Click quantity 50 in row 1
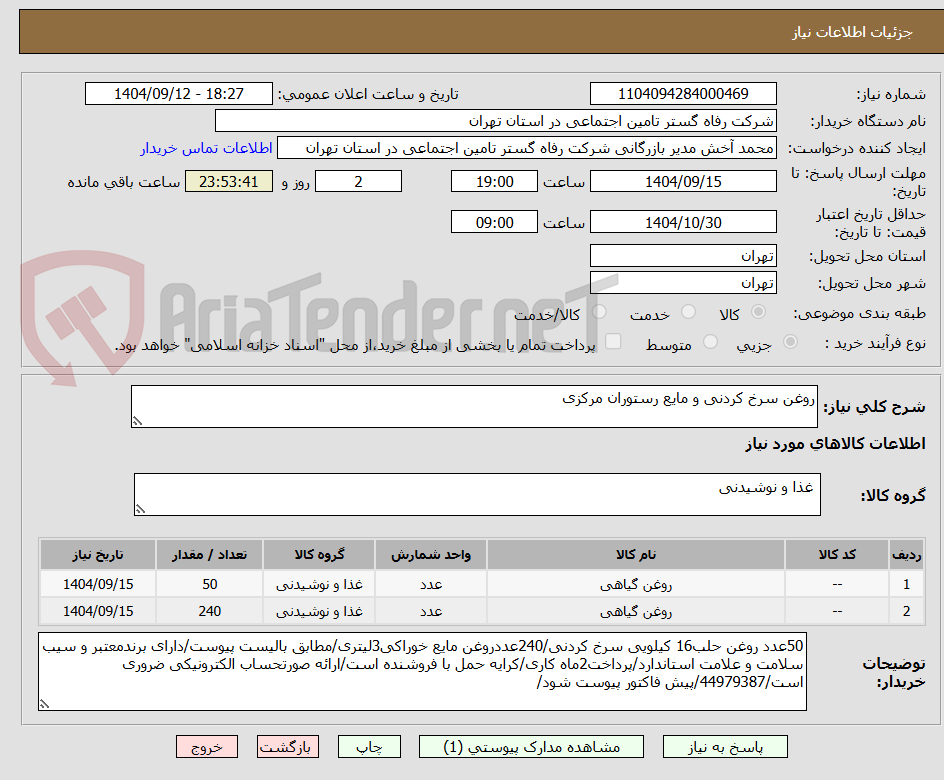Screen dimensions: 944x780 point(210,584)
